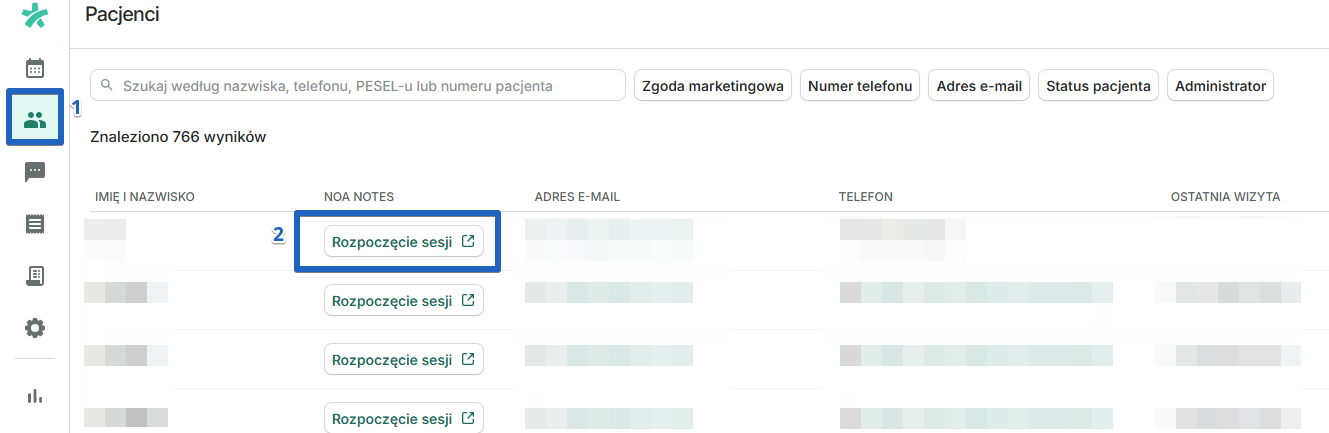This screenshot has height=433, width=1329.
Task: Open the Numer telefonu filter
Action: tap(860, 86)
